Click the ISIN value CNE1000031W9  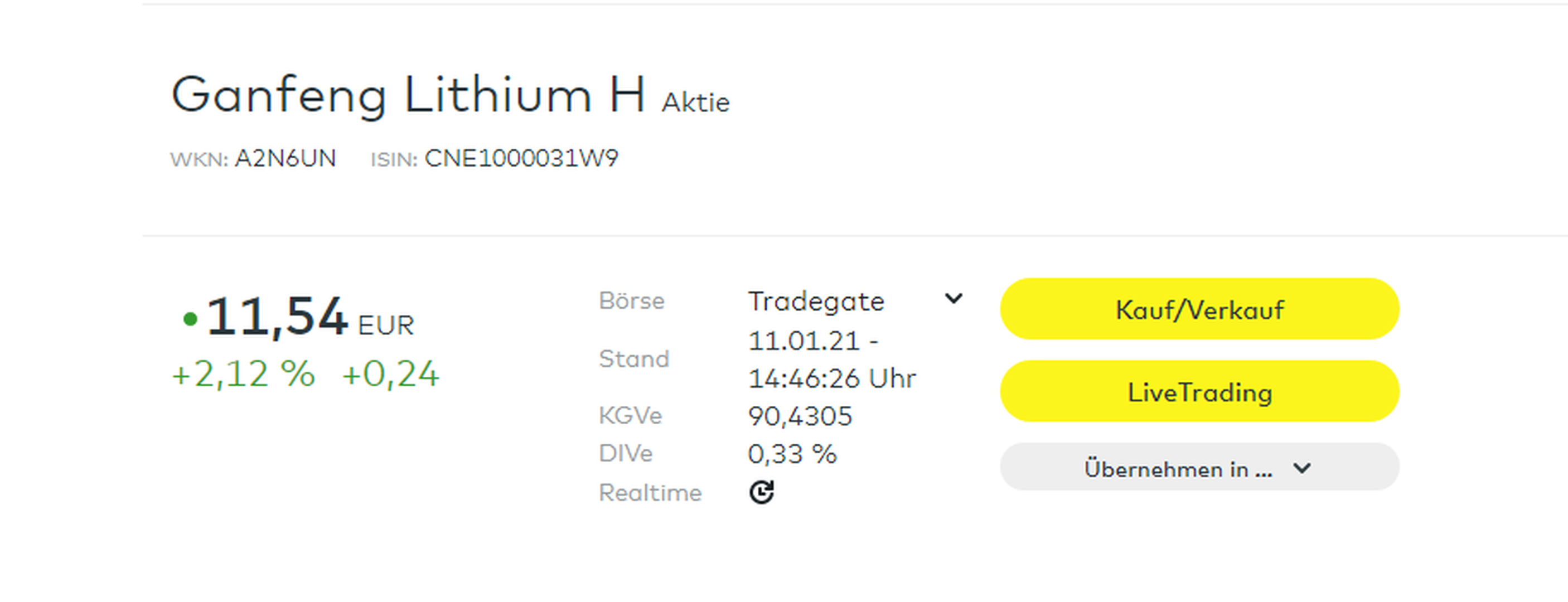pos(521,158)
